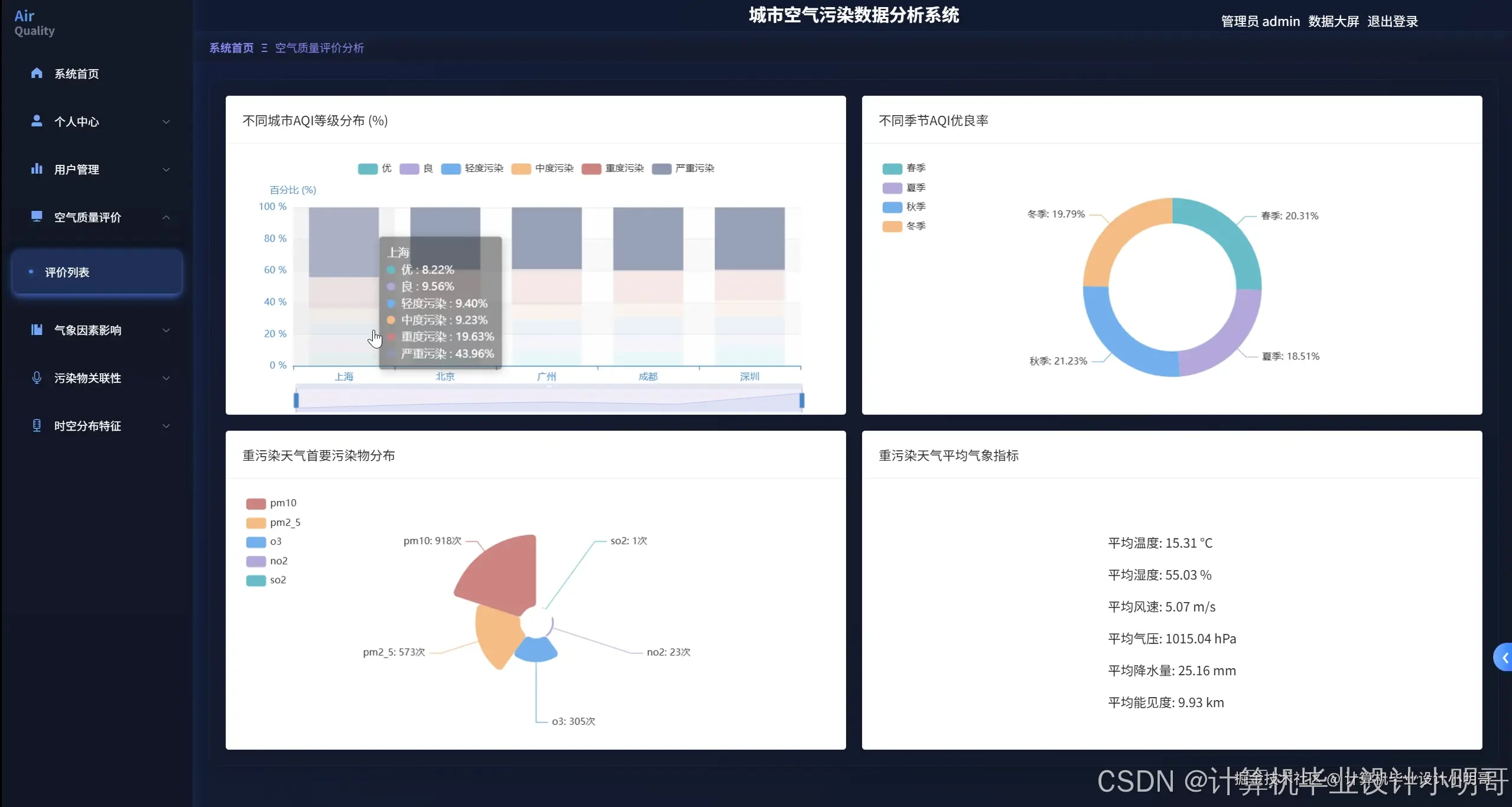Click the home icon beside 系统首页
This screenshot has height=807, width=1512.
[x=37, y=73]
